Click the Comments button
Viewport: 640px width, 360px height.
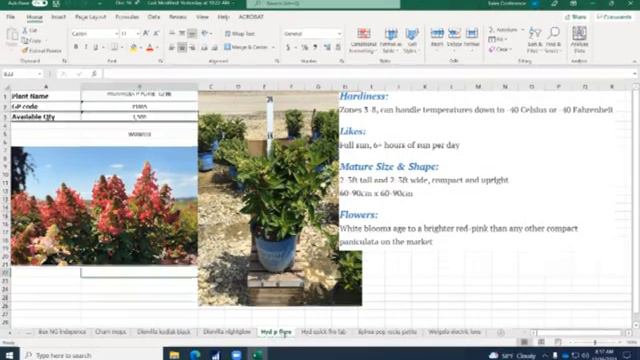coord(614,17)
